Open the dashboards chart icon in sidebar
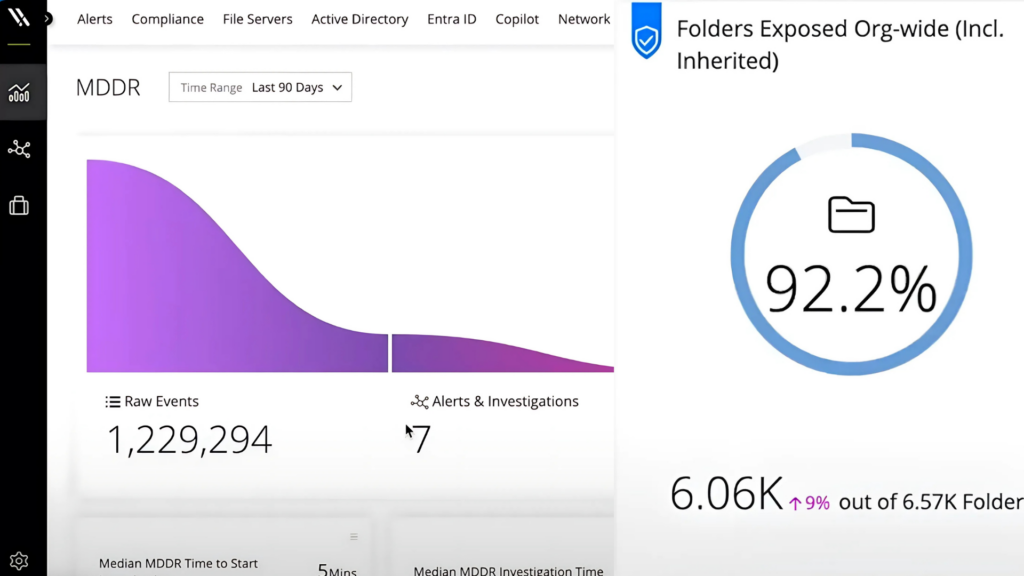The width and height of the screenshot is (1024, 576). (19, 93)
